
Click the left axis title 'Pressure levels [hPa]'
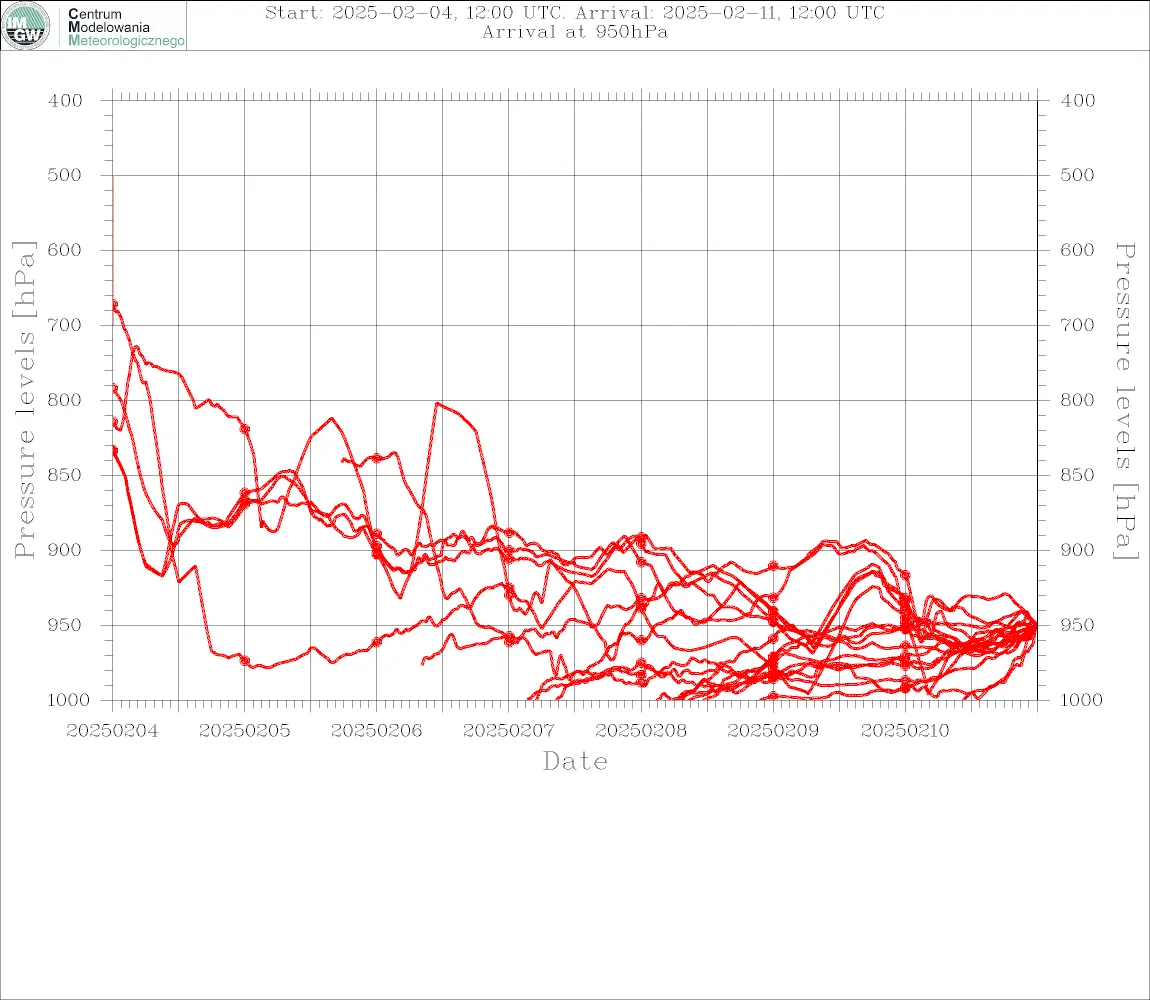(24, 400)
